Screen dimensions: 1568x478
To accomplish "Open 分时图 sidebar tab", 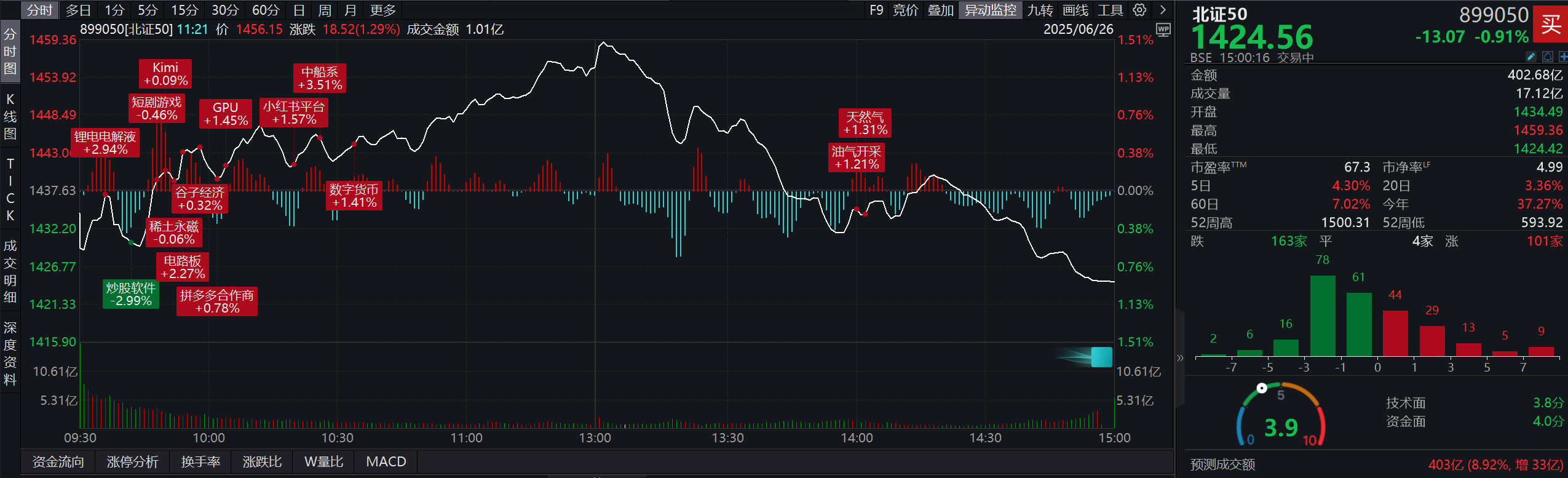I will coord(10,52).
